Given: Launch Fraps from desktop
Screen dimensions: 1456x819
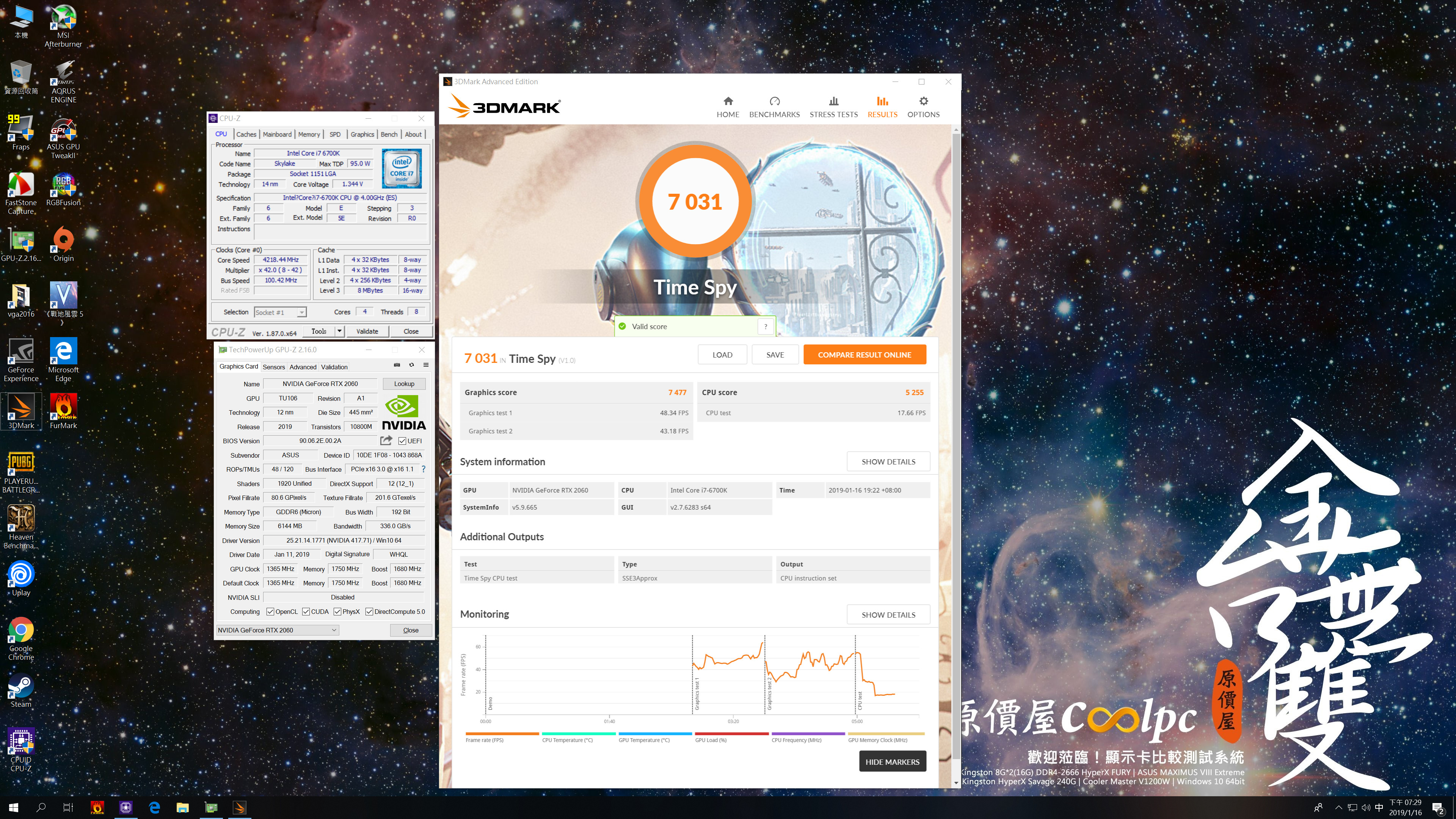Looking at the screenshot, I should pos(21,133).
